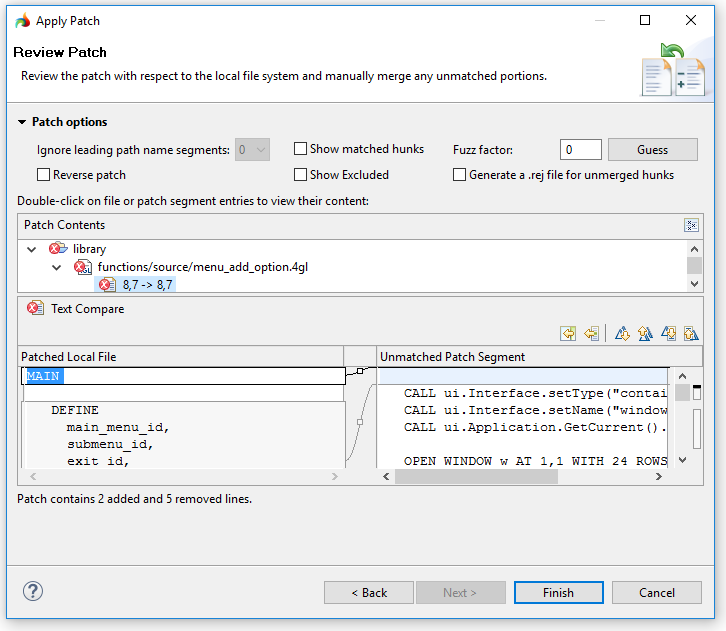
Task: Select the functions/source/menu_add_option.4gl entry
Action: tap(210, 267)
